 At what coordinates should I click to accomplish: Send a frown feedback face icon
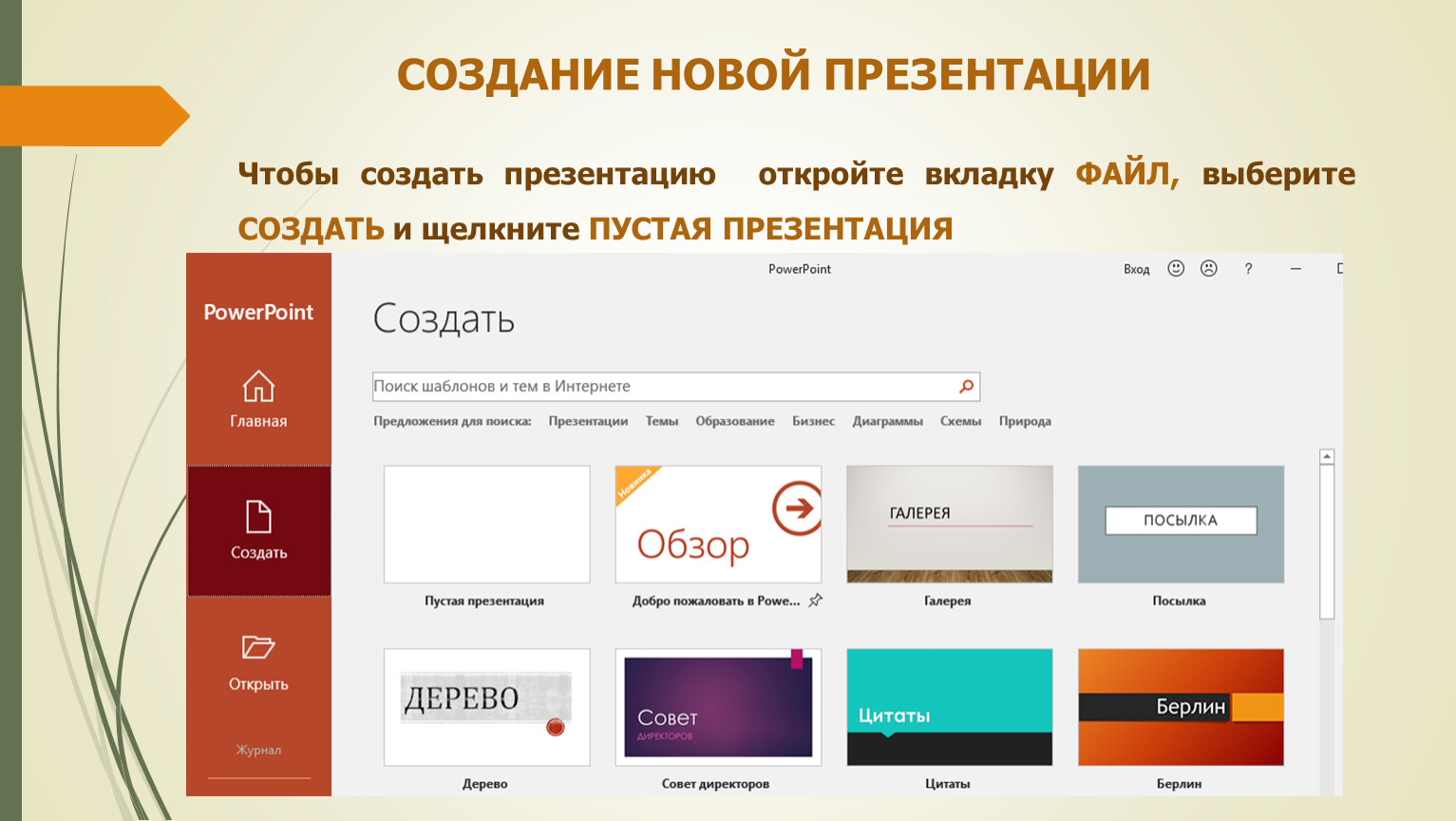1208,269
